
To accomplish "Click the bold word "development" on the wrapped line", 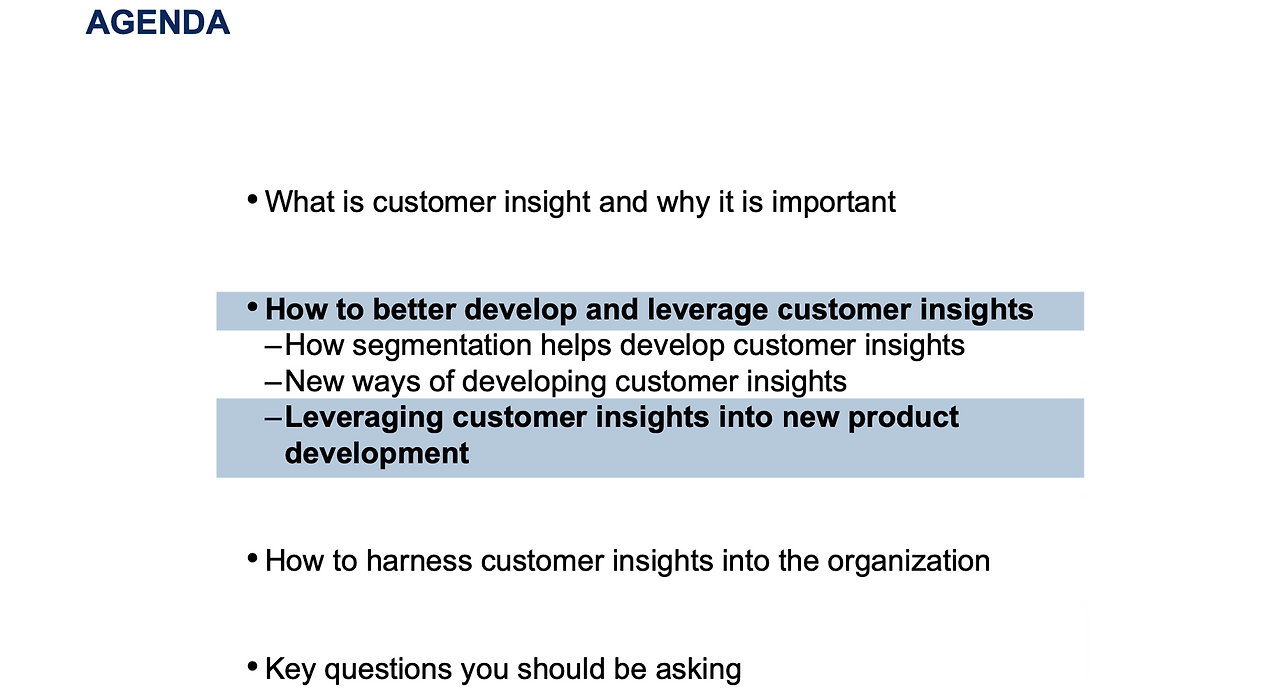I will 377,454.
